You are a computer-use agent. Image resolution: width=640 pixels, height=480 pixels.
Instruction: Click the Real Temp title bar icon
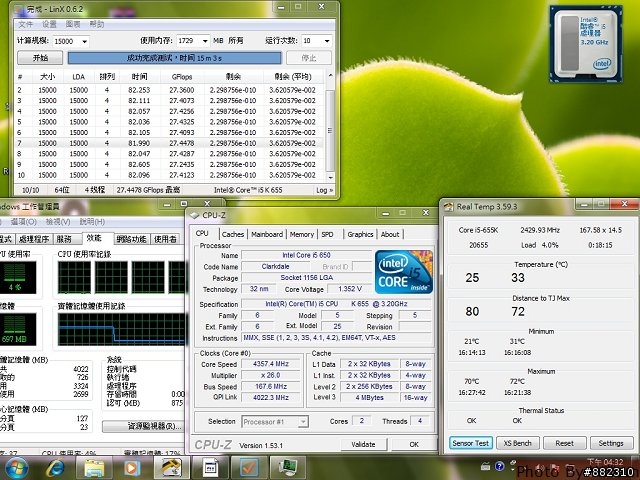[448, 207]
